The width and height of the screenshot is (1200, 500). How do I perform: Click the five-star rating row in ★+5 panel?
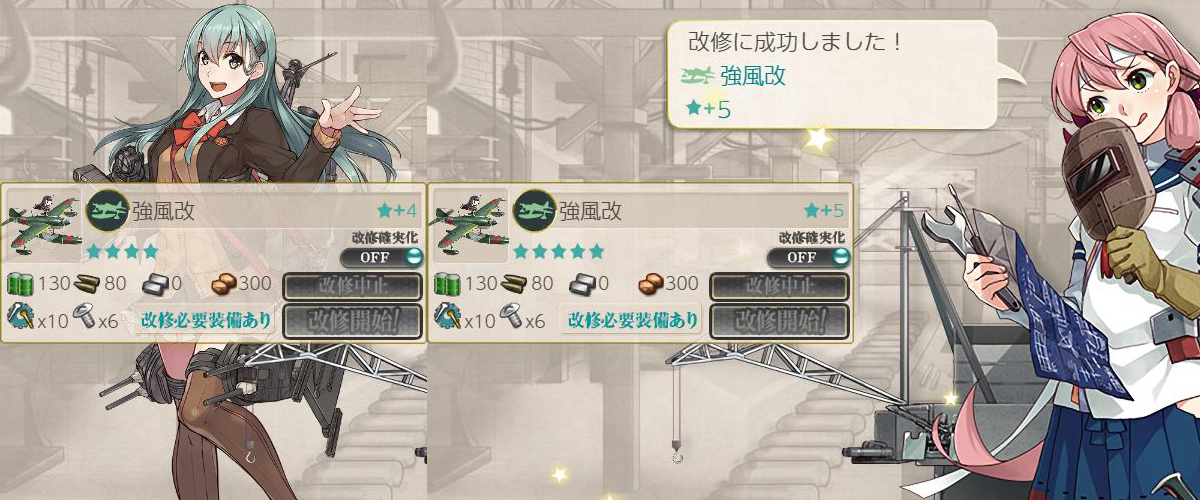pyautogui.click(x=559, y=250)
